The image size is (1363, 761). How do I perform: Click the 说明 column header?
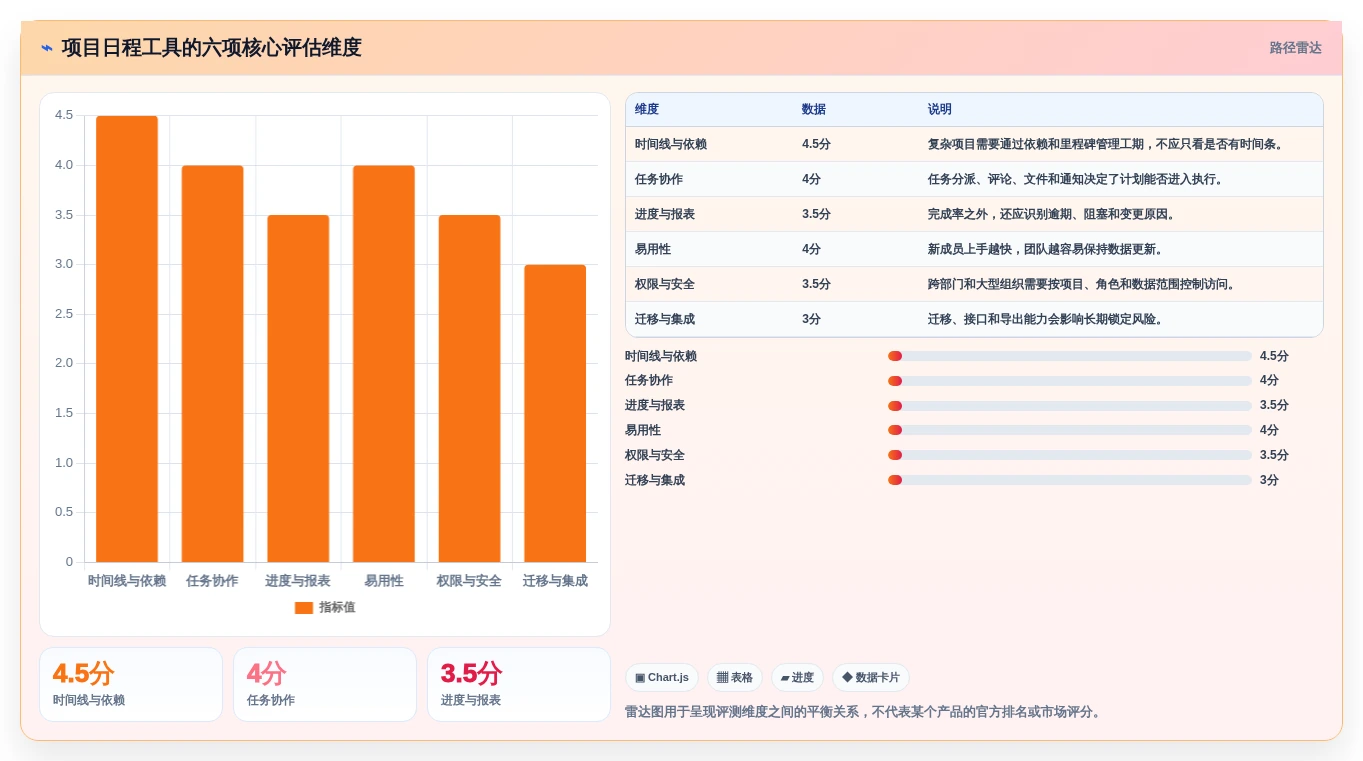pyautogui.click(x=940, y=110)
